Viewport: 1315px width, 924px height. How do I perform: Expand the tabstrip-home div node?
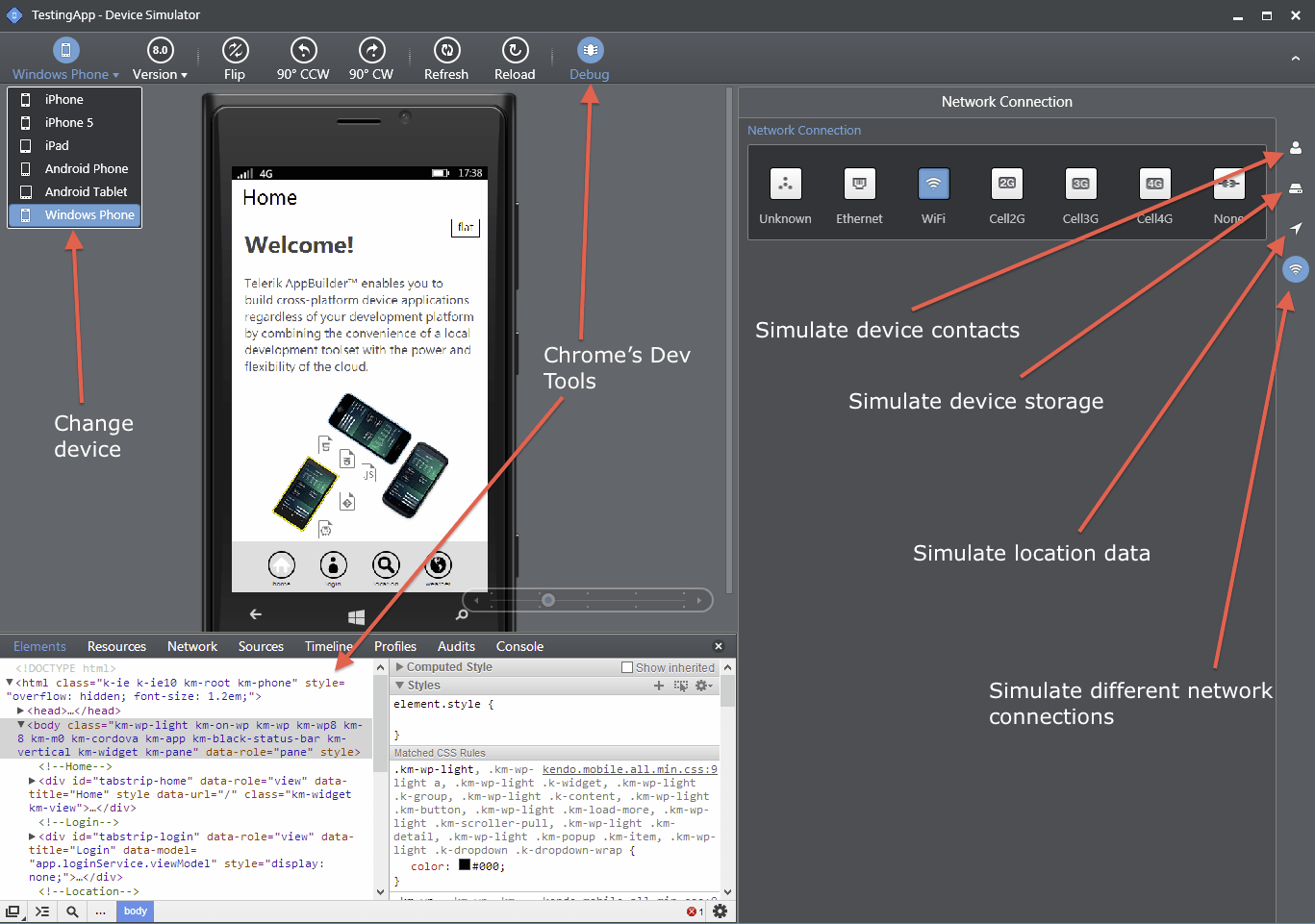click(33, 781)
